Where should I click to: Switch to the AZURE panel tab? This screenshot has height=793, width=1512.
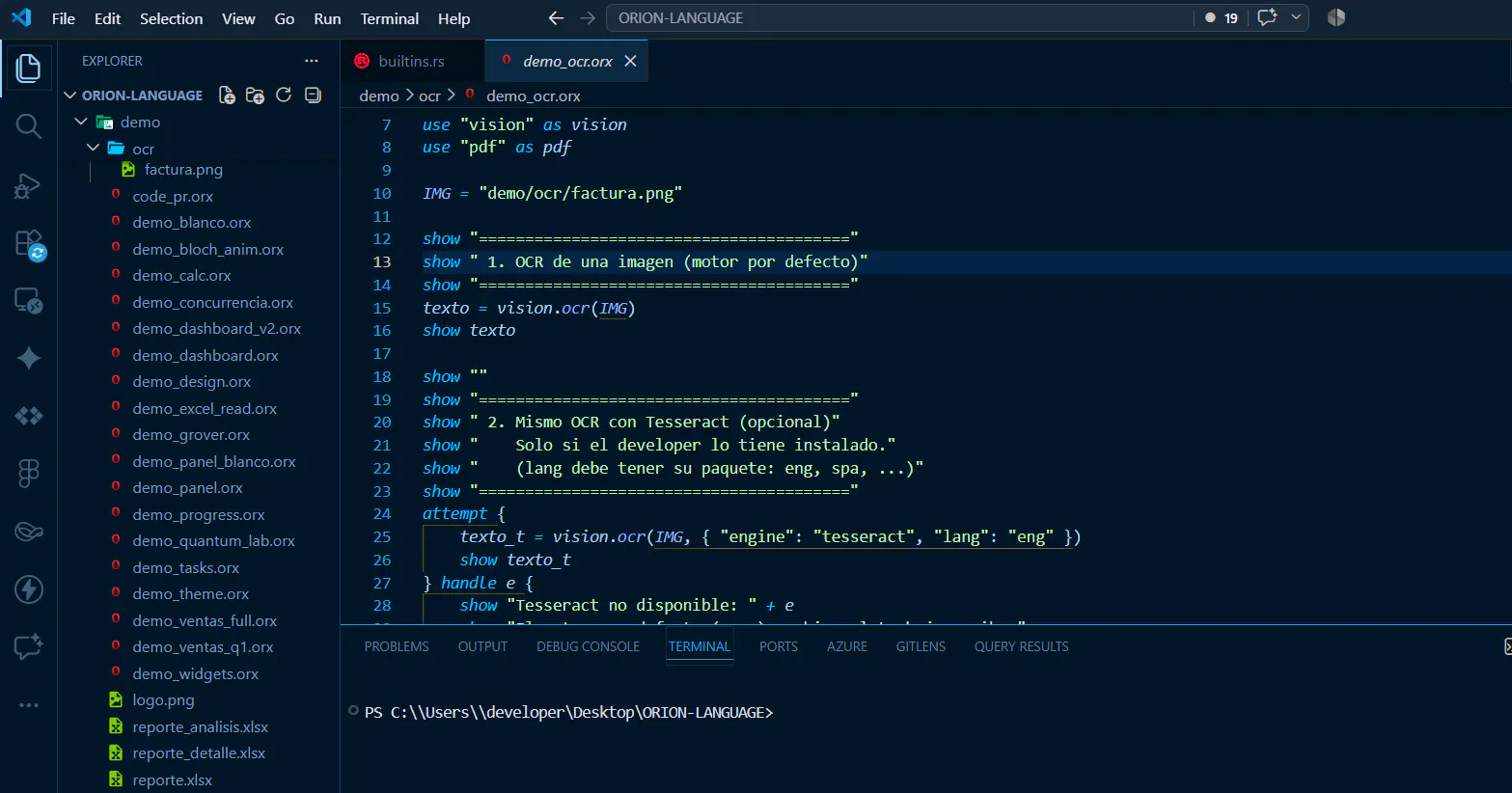(x=847, y=646)
